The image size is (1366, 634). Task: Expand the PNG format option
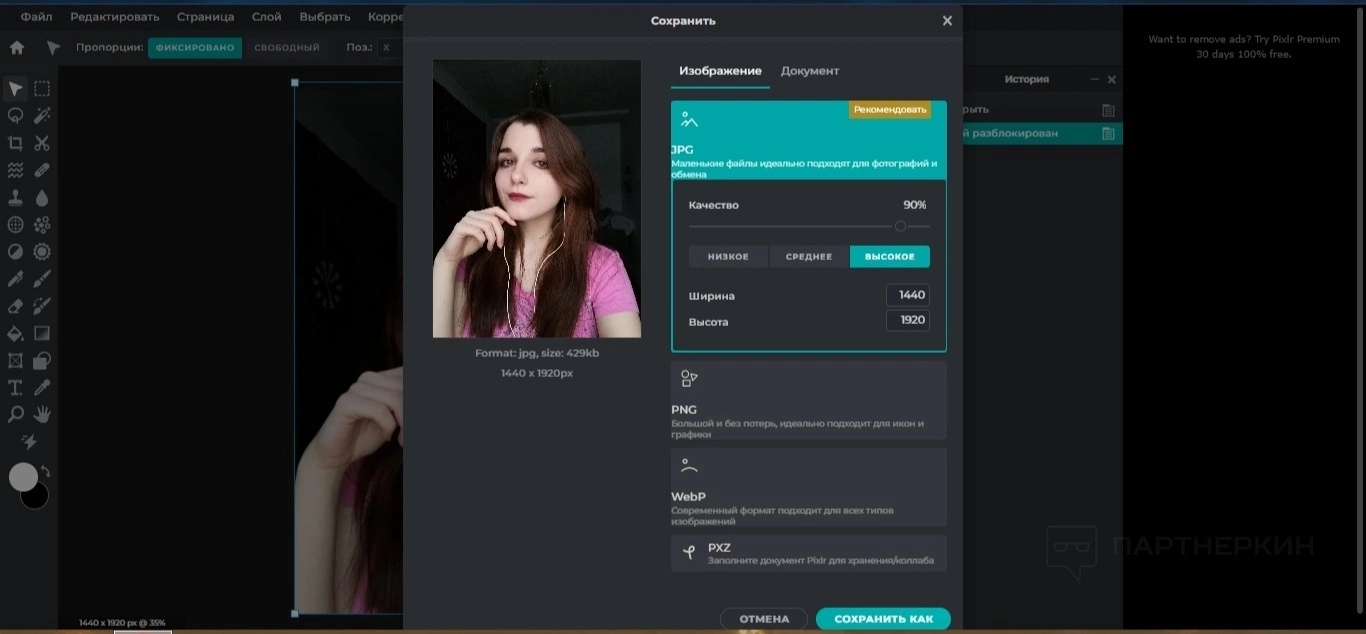[x=808, y=400]
